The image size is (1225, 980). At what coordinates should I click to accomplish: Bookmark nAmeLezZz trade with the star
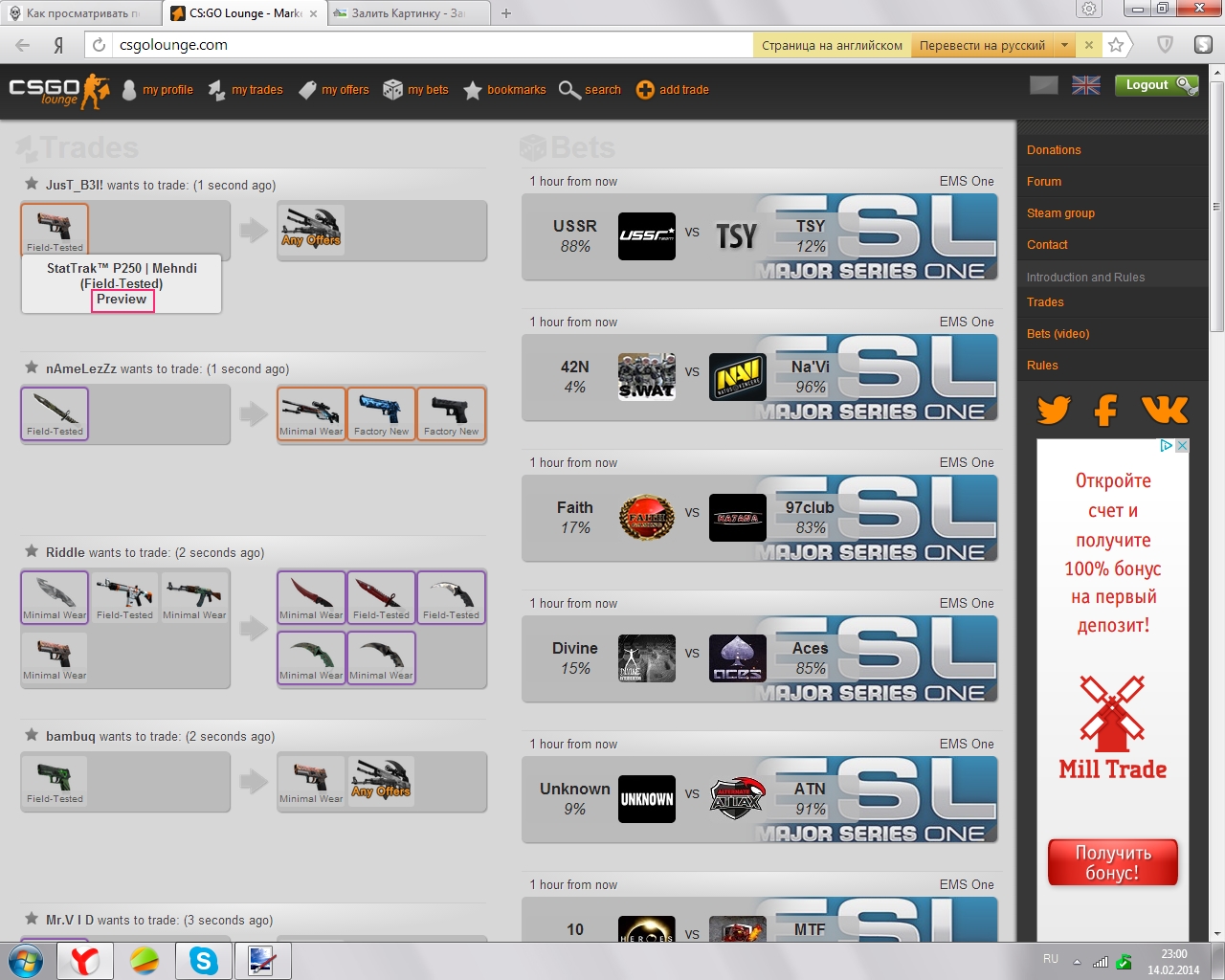[x=32, y=367]
